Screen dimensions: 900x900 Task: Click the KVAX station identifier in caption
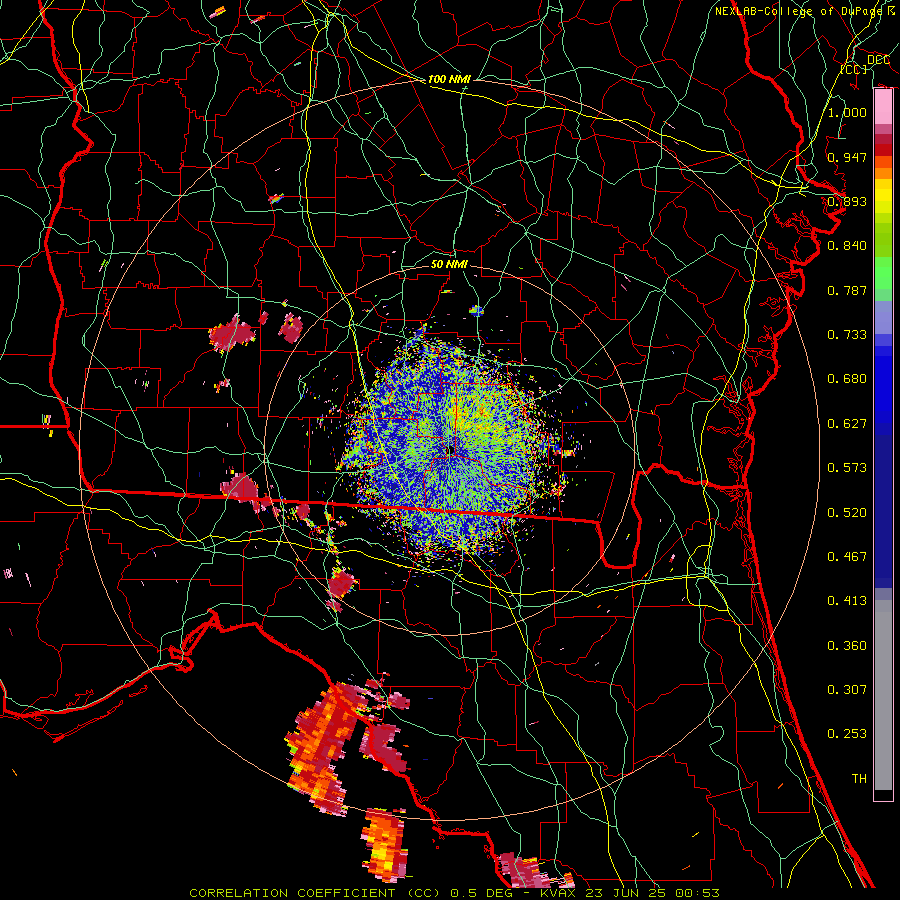(557, 893)
